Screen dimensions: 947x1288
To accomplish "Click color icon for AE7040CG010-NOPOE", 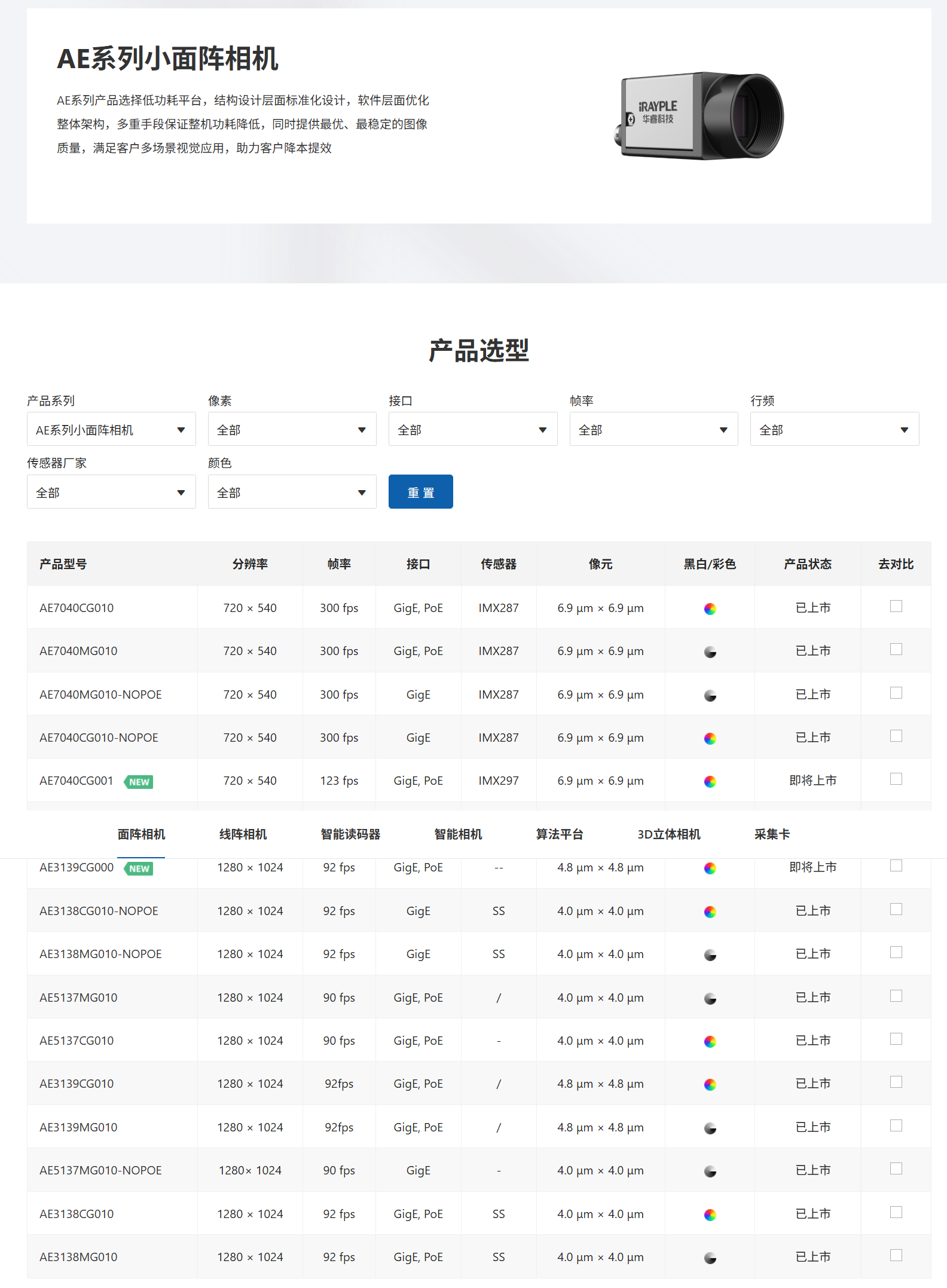I will 710,738.
